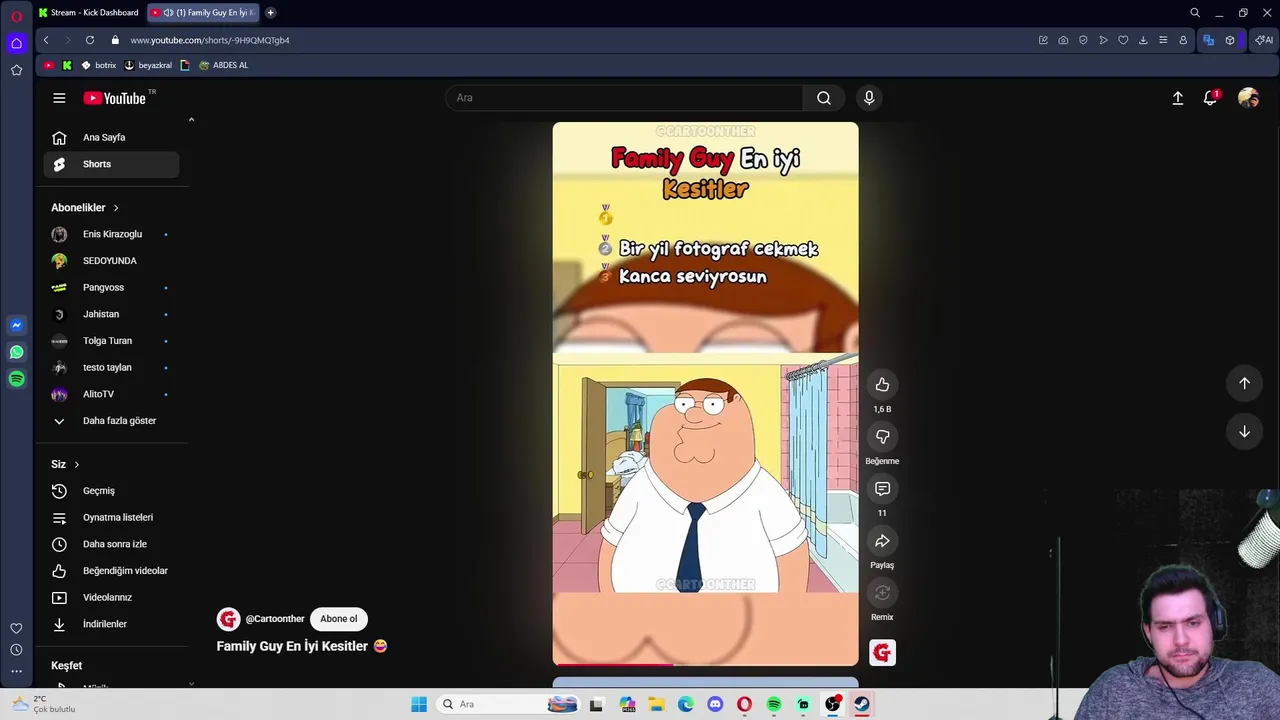Open Jahistan subscription
This screenshot has height=720, width=1280.
111,314
